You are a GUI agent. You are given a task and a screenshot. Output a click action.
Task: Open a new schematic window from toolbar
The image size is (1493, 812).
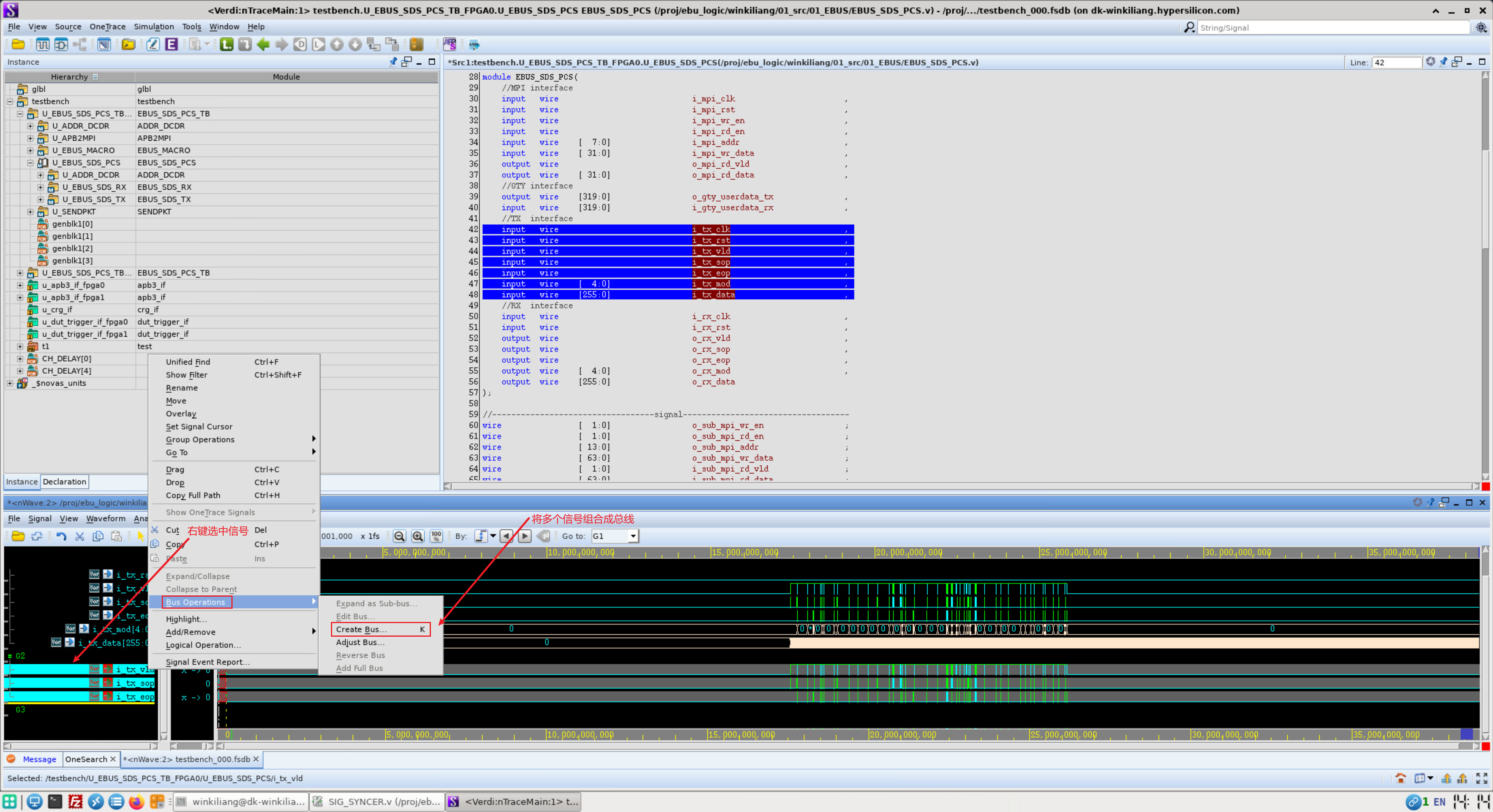(x=61, y=45)
